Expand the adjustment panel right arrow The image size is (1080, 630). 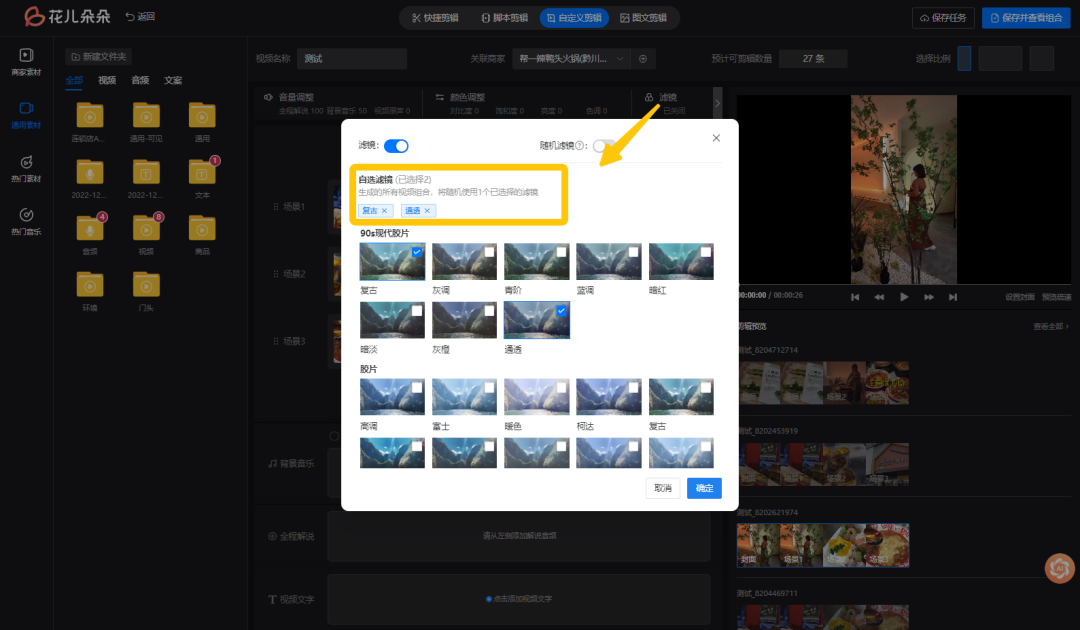coord(717,103)
